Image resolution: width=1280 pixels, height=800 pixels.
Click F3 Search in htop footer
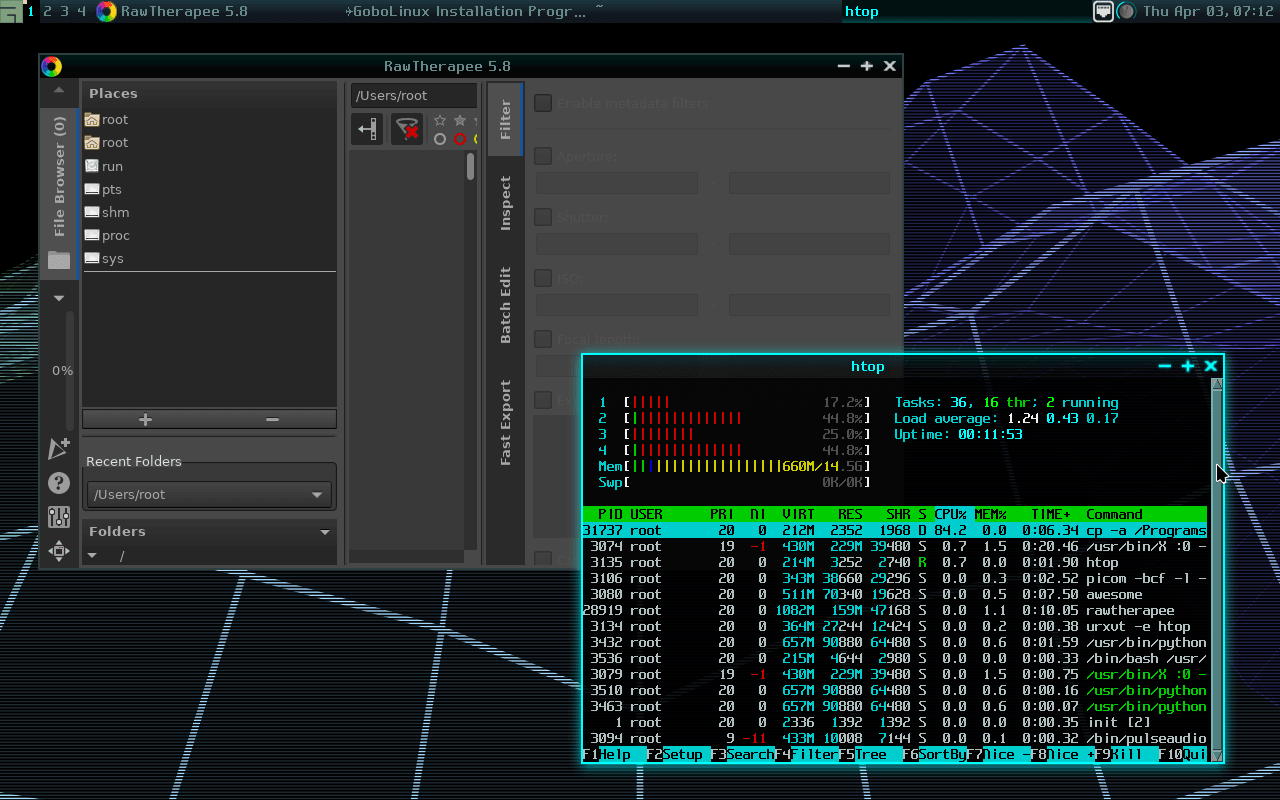(742, 754)
